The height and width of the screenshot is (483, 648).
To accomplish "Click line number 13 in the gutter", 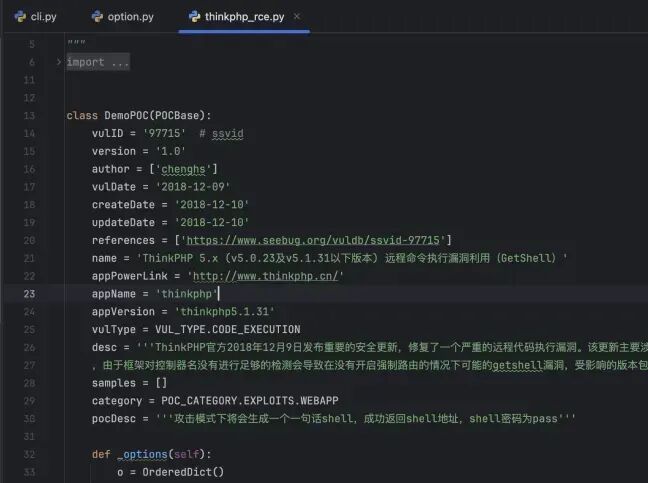I will click(x=29, y=115).
